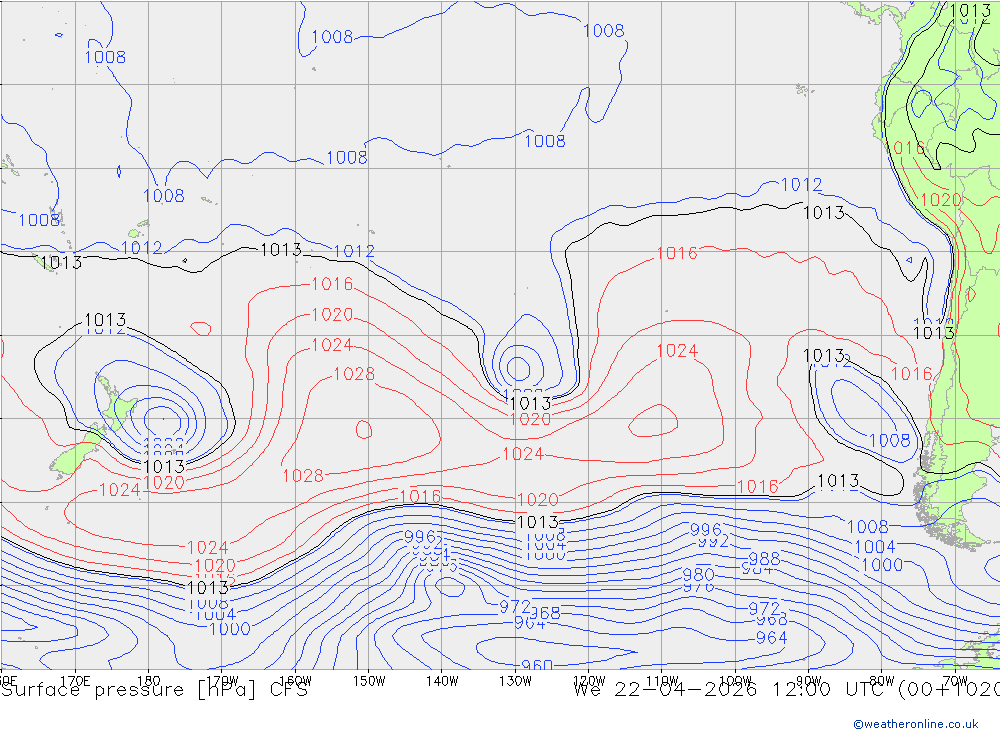Click the black 1013 label in the top-right corner
The width and height of the screenshot is (1000, 733).
970,10
